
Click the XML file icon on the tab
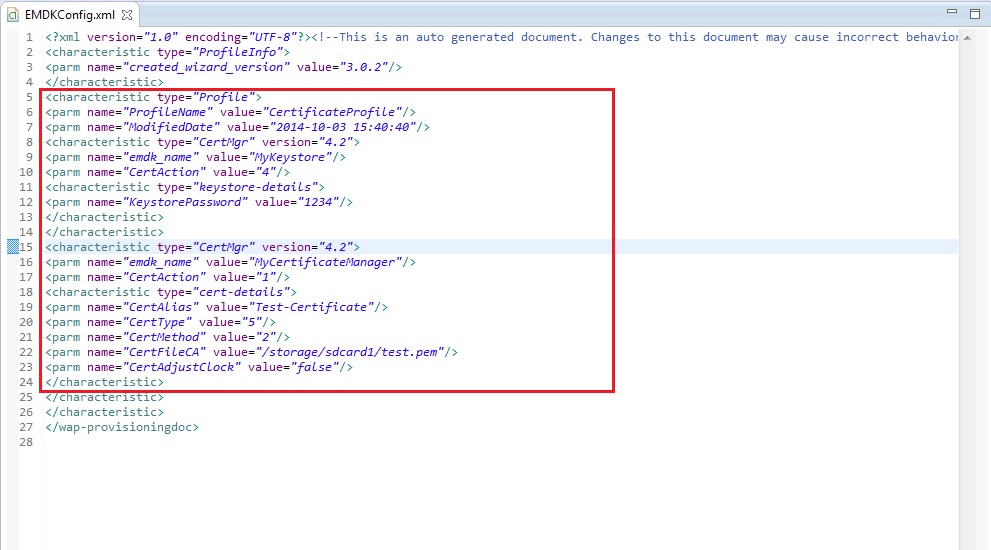point(13,15)
